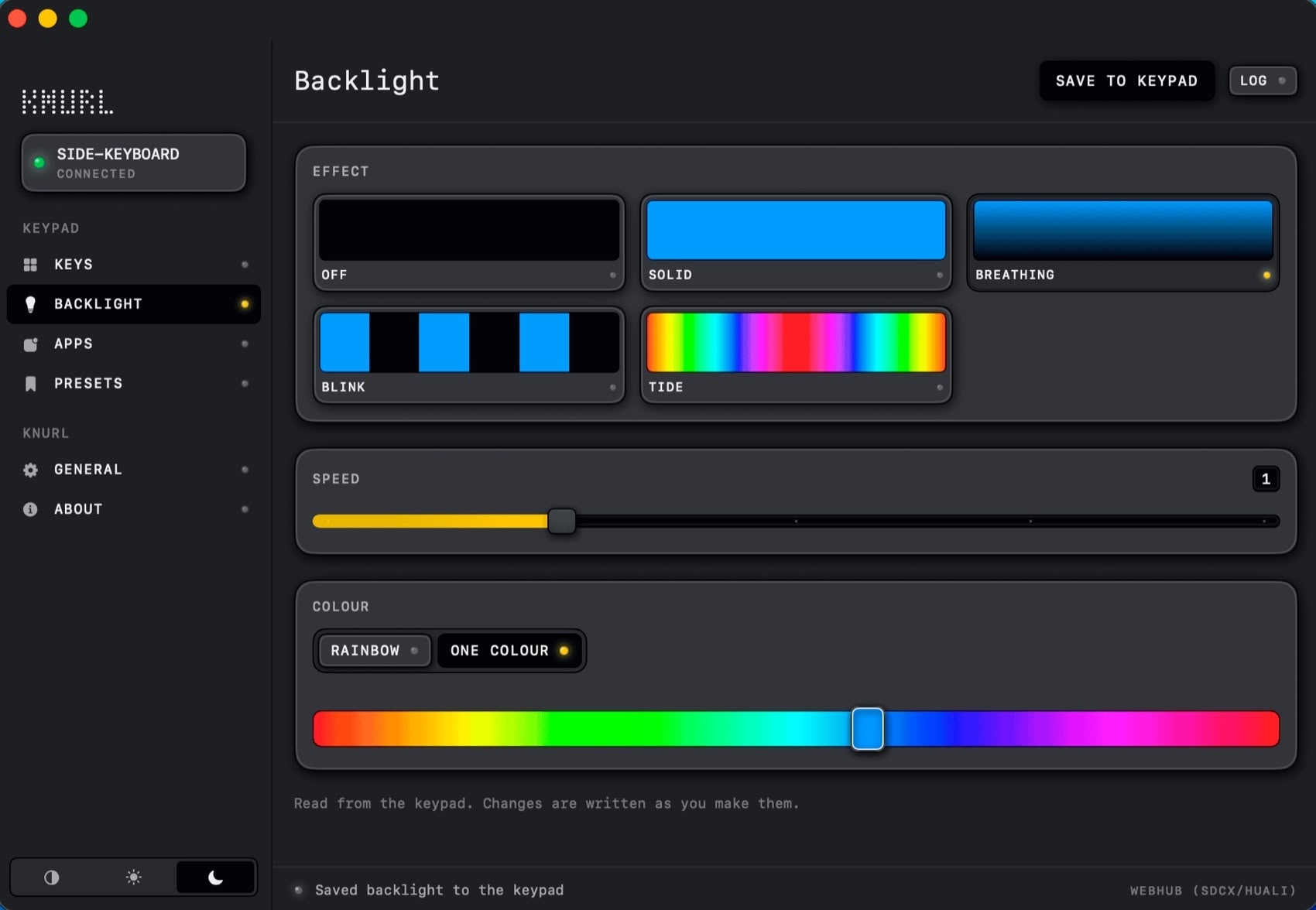Click the Speed slider handle

[x=562, y=522]
